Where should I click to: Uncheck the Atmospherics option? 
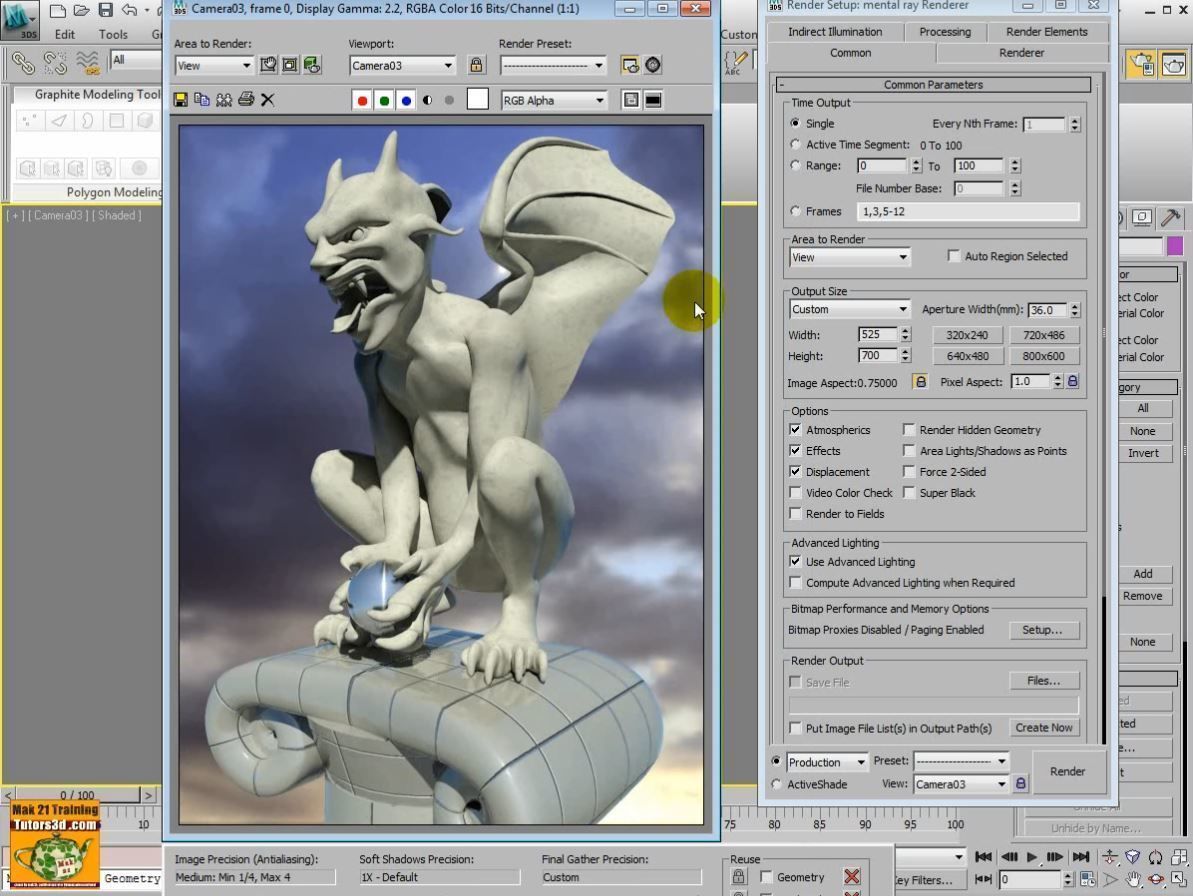796,430
